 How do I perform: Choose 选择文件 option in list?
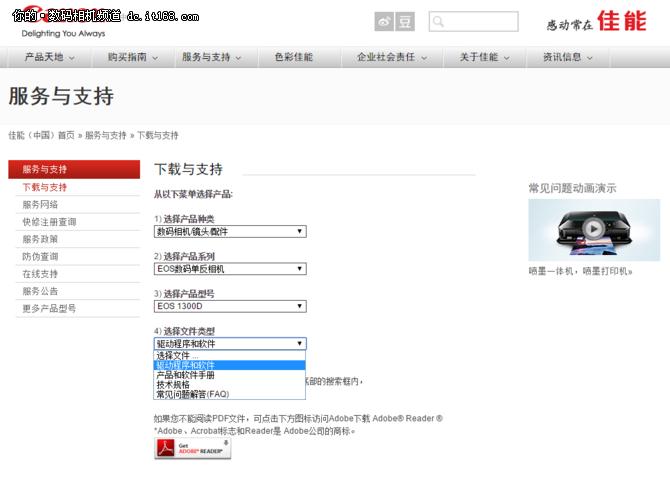[x=229, y=356]
